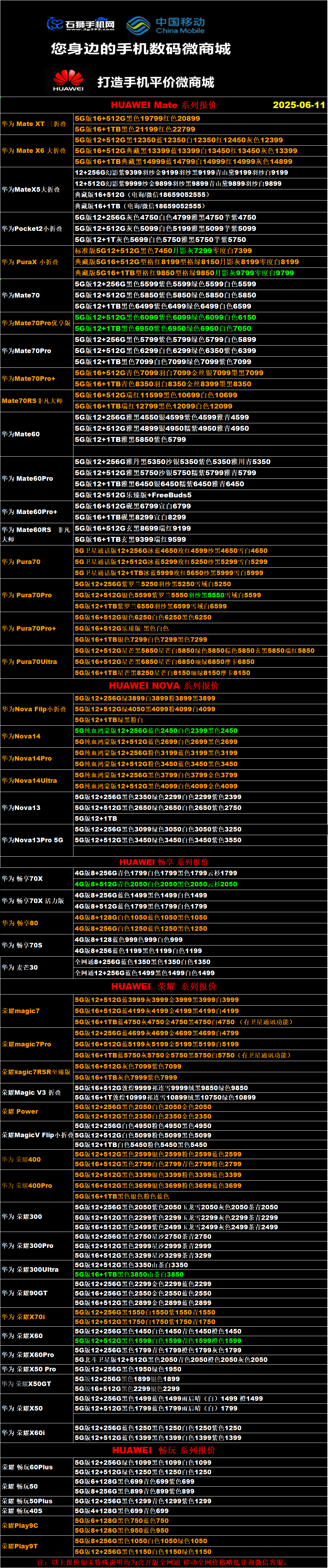Click the date 2025-06-11
The width and height of the screenshot is (328, 1568).
299,105
